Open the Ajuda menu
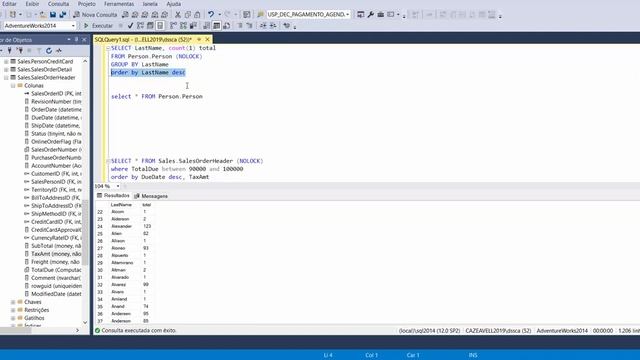The height and width of the screenshot is (360, 640). [173, 4]
